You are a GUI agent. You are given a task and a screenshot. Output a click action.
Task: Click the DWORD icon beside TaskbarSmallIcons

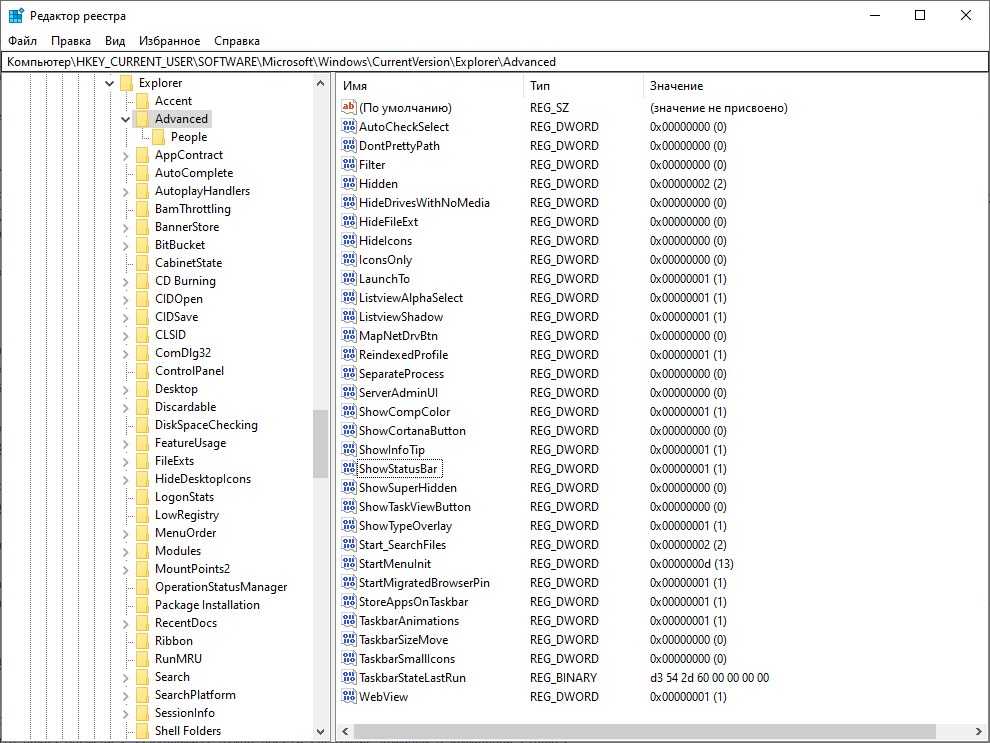pos(348,659)
